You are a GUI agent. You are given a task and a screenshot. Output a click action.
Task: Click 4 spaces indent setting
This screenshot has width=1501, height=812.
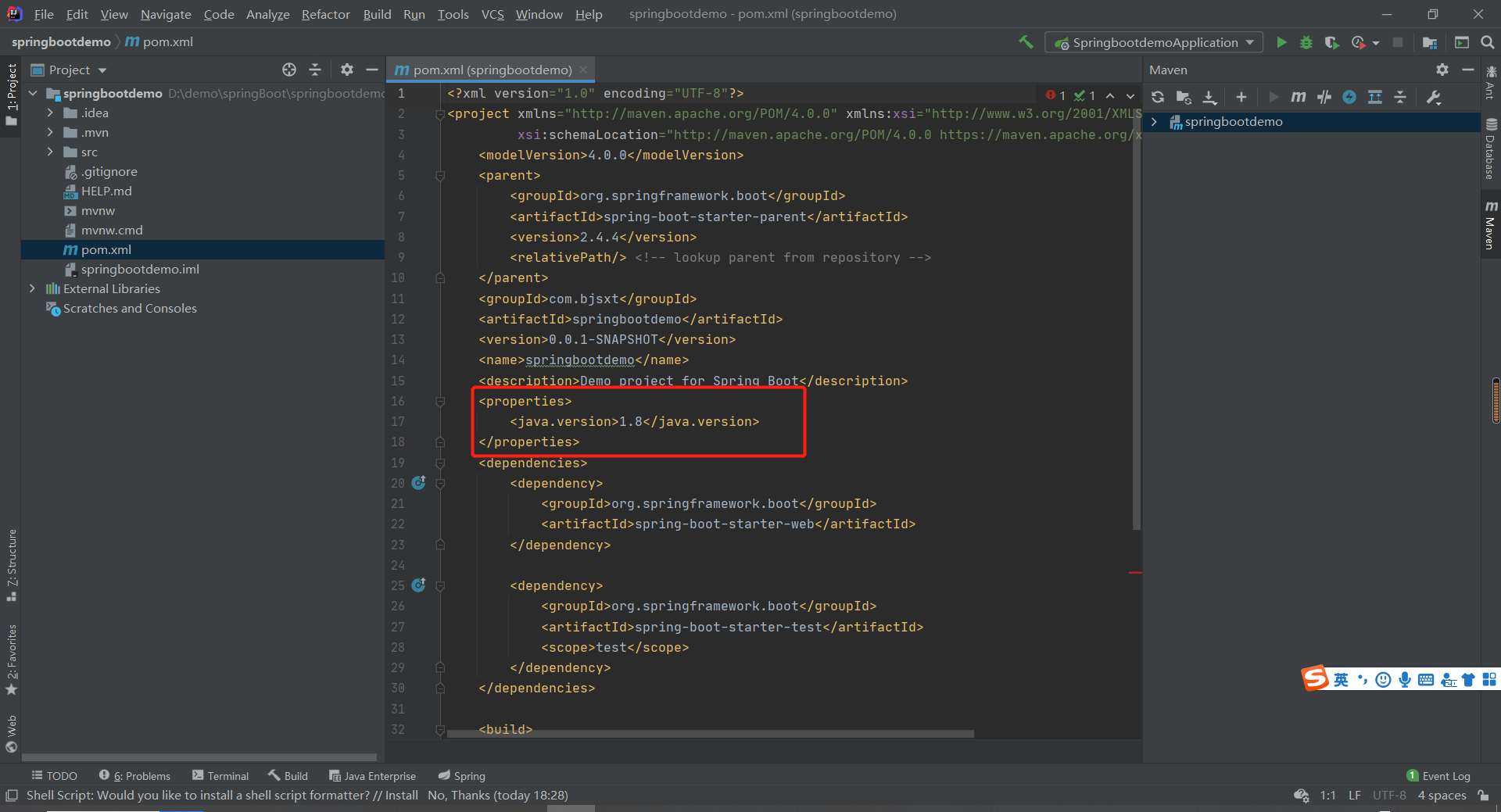pyautogui.click(x=1442, y=796)
